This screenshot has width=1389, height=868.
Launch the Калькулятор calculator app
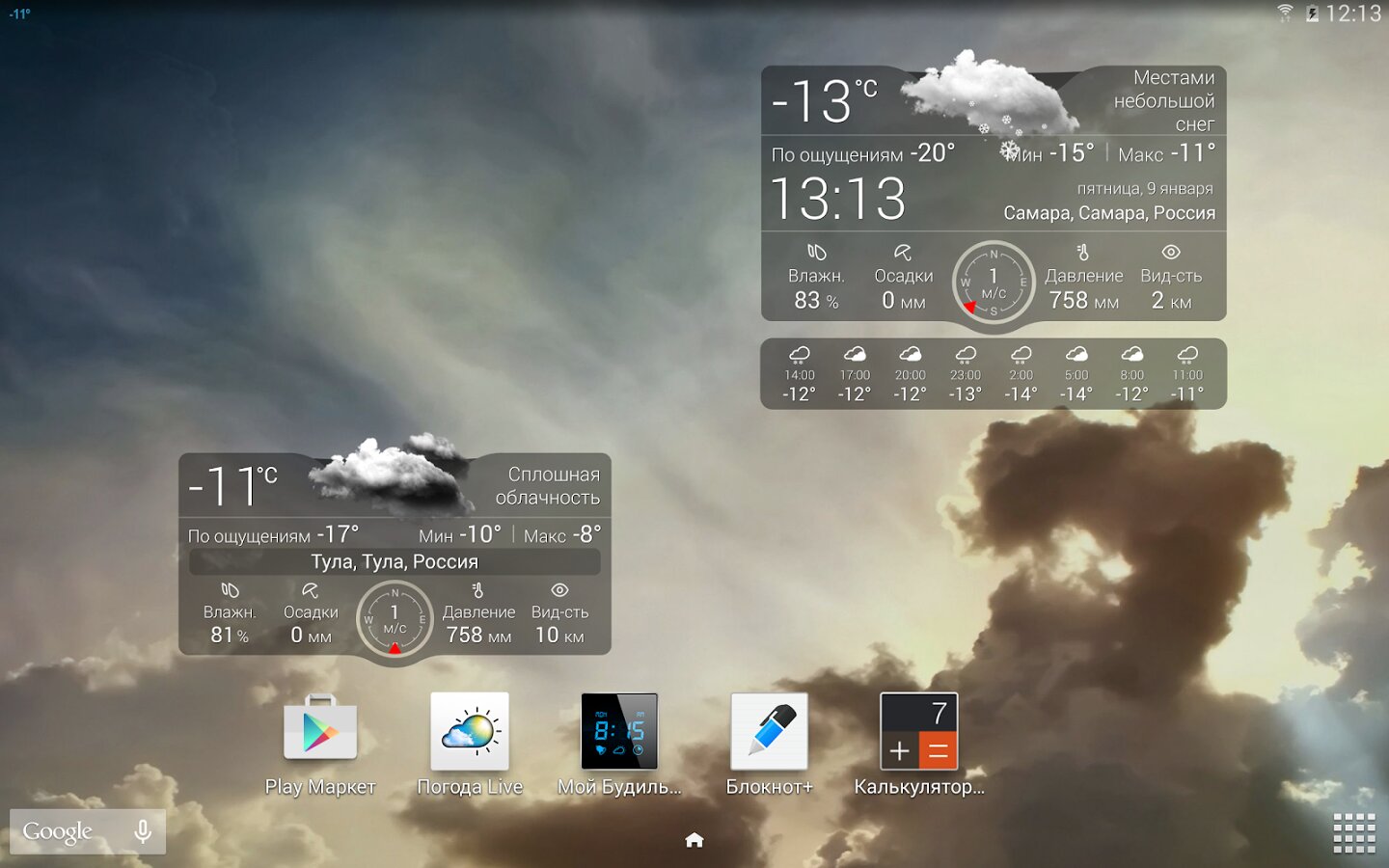tap(918, 732)
